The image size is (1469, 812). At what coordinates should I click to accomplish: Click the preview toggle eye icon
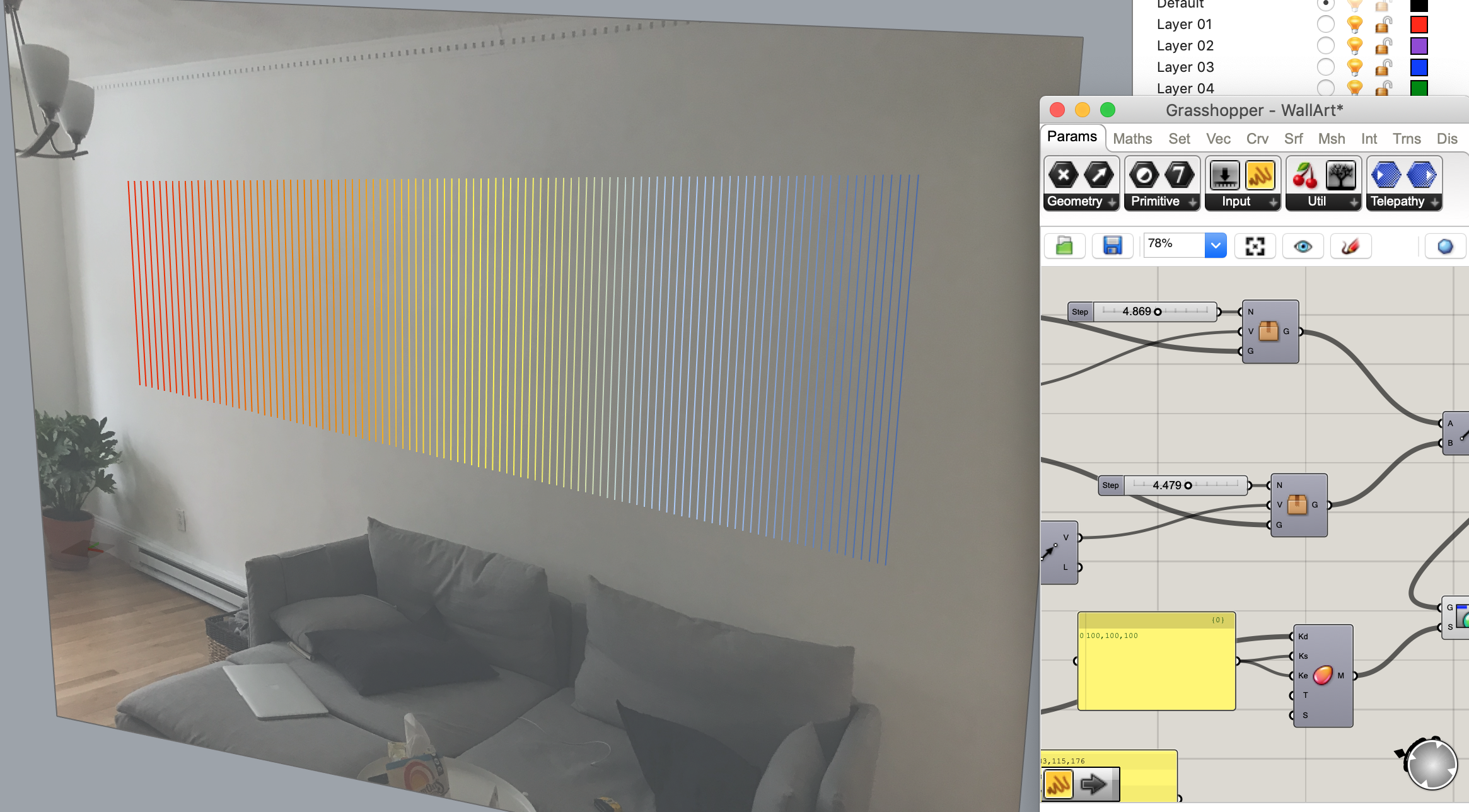point(1303,246)
